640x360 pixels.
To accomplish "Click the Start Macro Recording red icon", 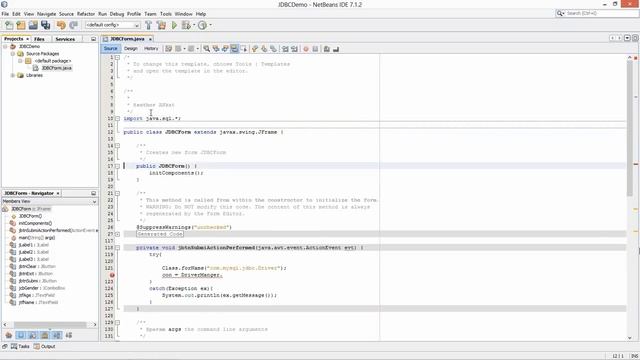I will pyautogui.click(x=306, y=49).
